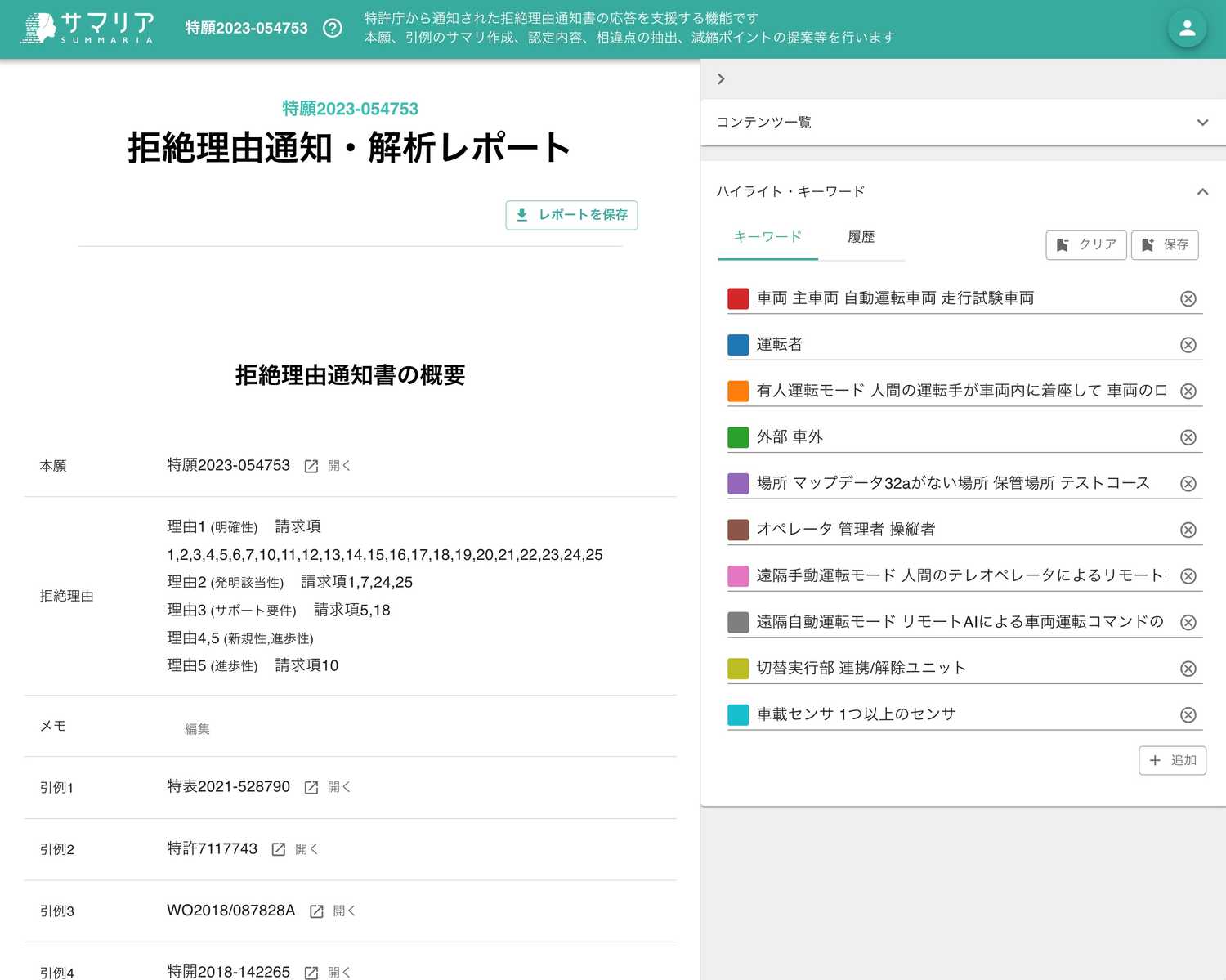The width and height of the screenshot is (1226, 980).
Task: Collapse the ハイライト・キーワード section chevron
Action: tap(1202, 191)
